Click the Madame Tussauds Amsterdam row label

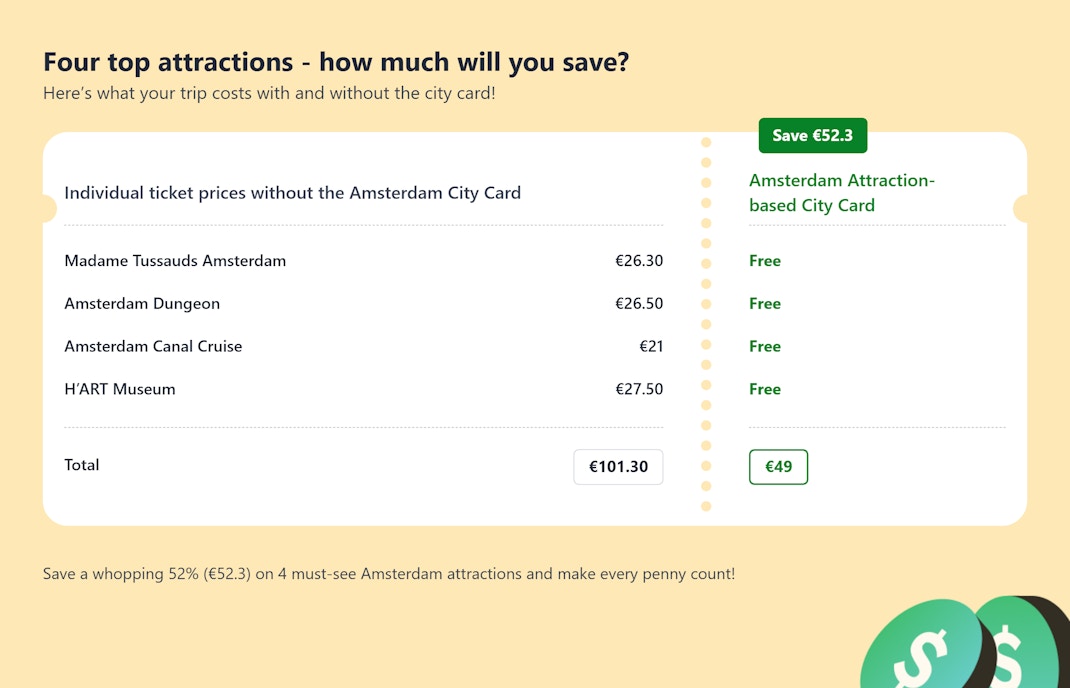(175, 261)
